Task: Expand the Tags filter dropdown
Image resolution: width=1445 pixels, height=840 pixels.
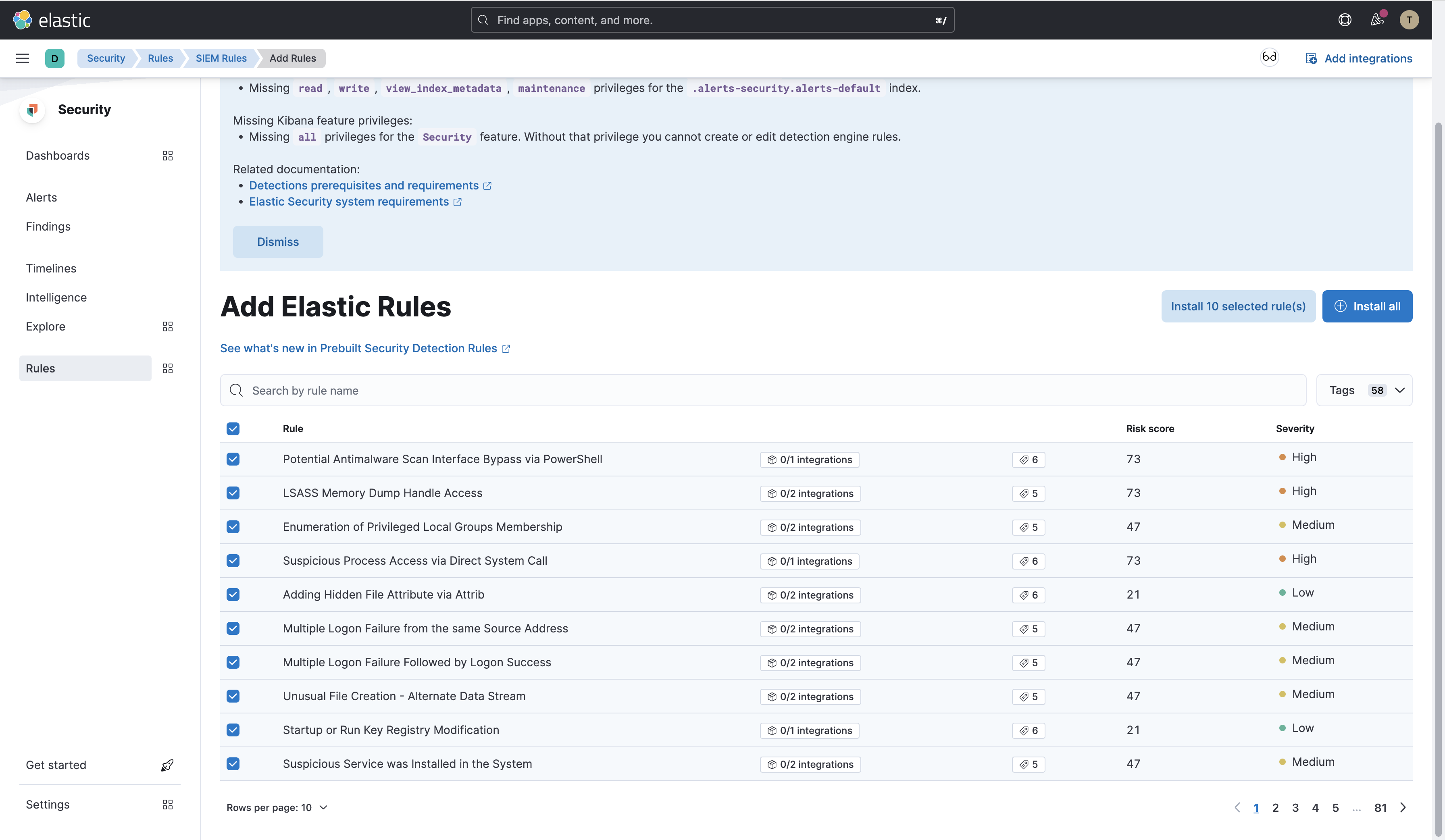Action: 1364,391
